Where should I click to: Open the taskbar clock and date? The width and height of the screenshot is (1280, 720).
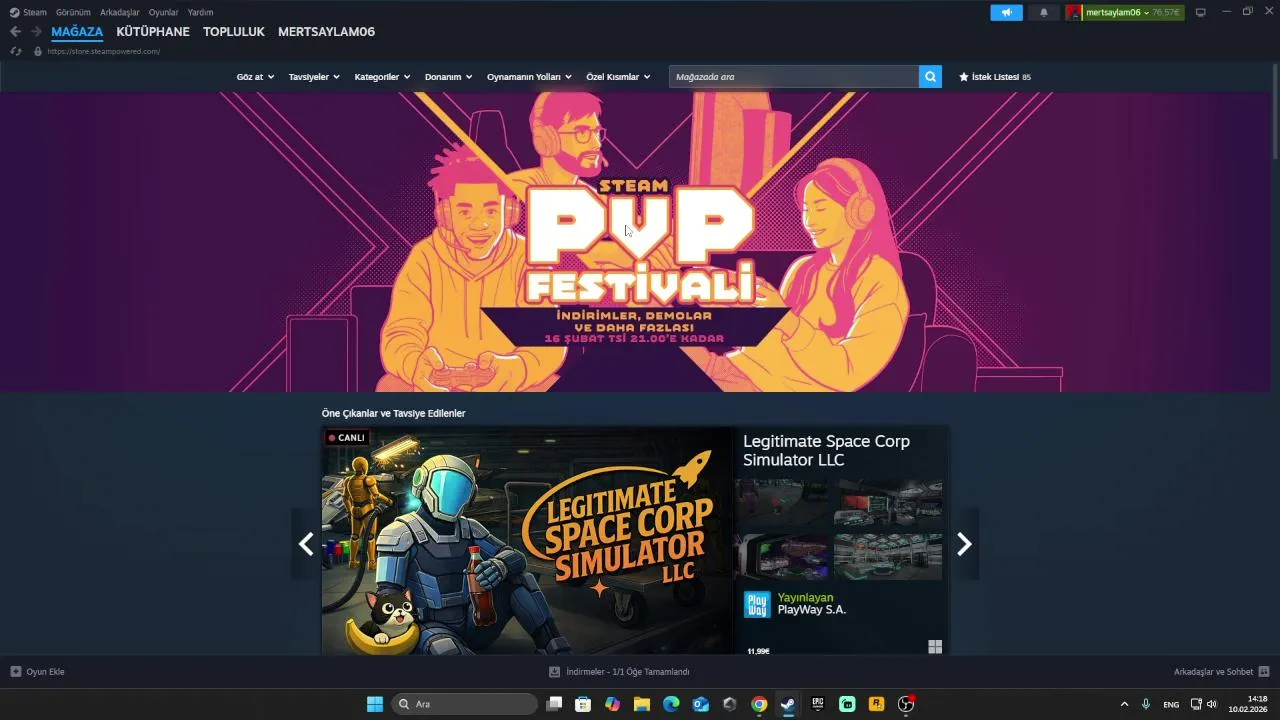[x=1248, y=704]
